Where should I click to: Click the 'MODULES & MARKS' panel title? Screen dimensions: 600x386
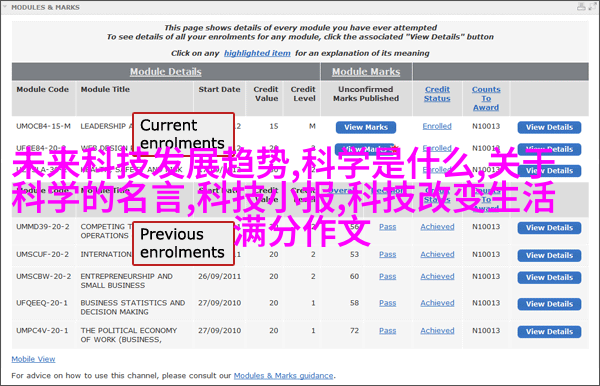pyautogui.click(x=46, y=7)
